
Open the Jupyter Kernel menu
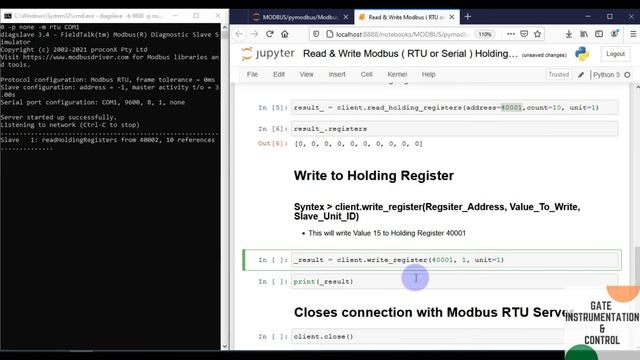(397, 74)
